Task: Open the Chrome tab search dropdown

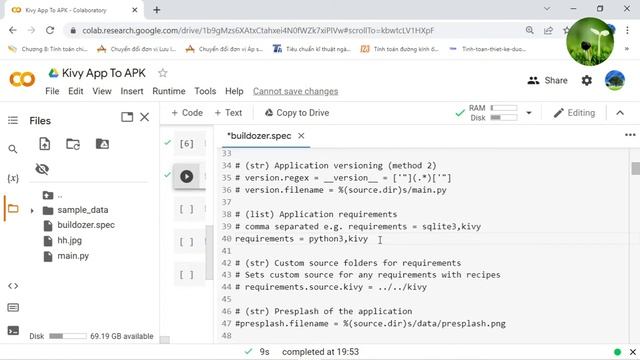Action: click(x=547, y=9)
